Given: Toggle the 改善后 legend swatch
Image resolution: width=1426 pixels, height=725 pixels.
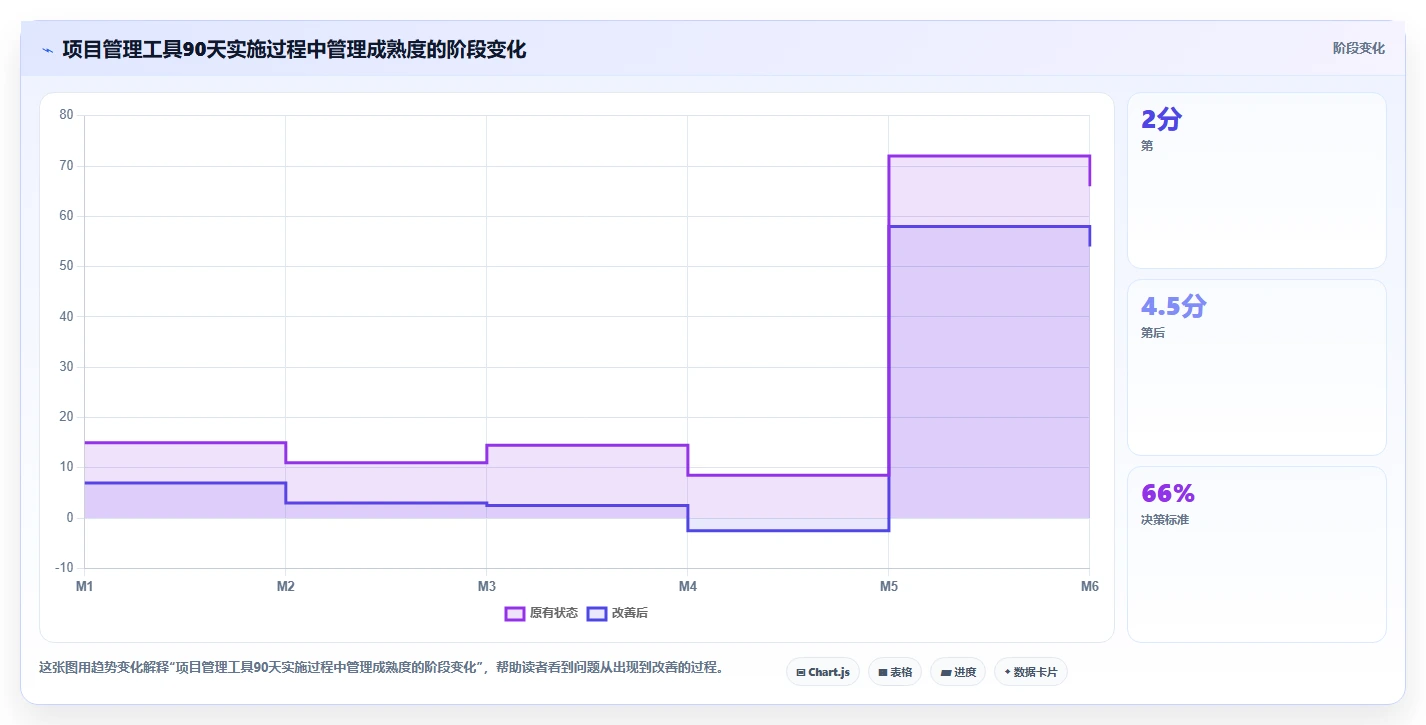Looking at the screenshot, I should point(597,613).
